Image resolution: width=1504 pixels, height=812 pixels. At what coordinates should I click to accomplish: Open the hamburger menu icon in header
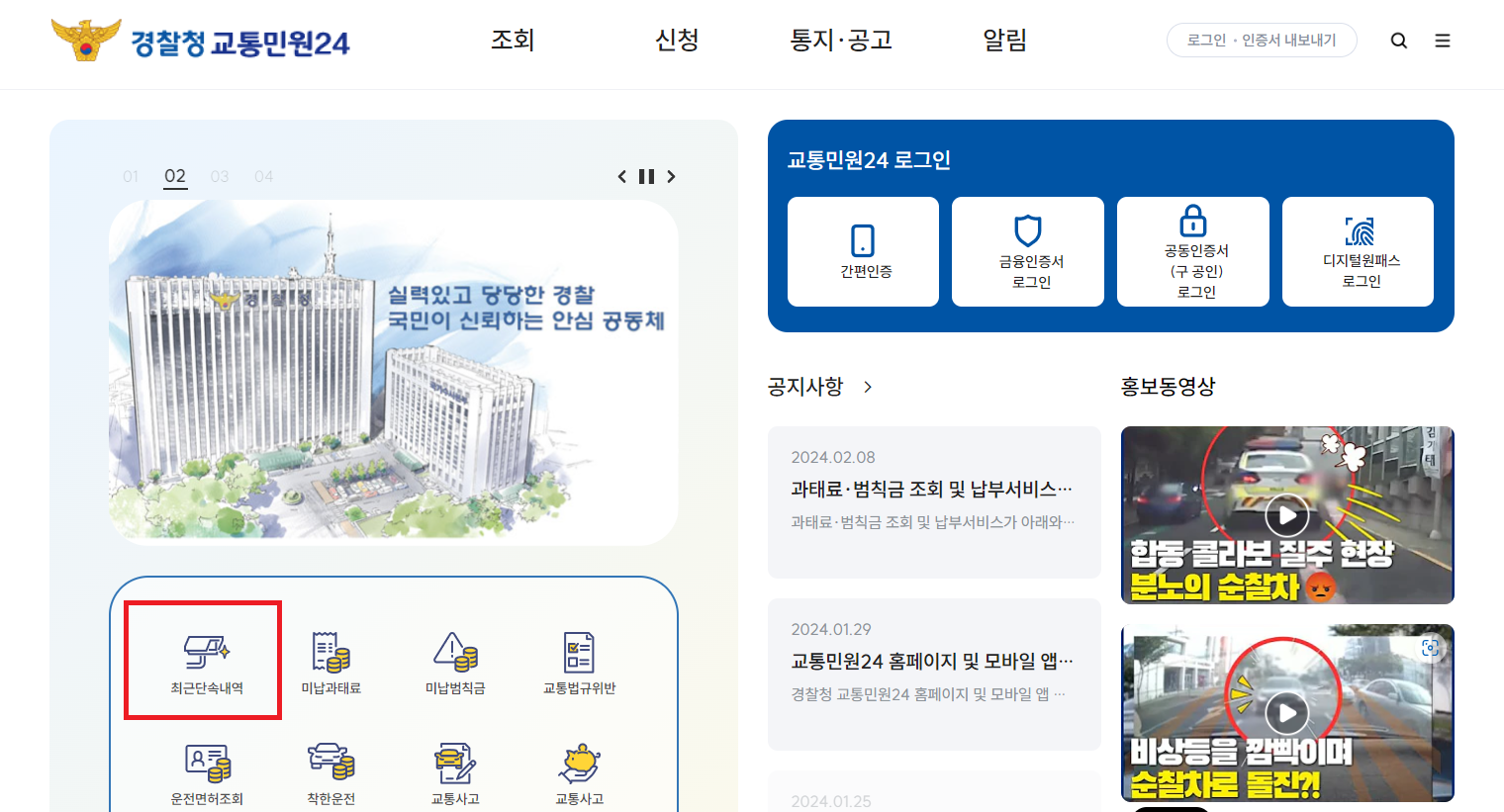(x=1443, y=41)
